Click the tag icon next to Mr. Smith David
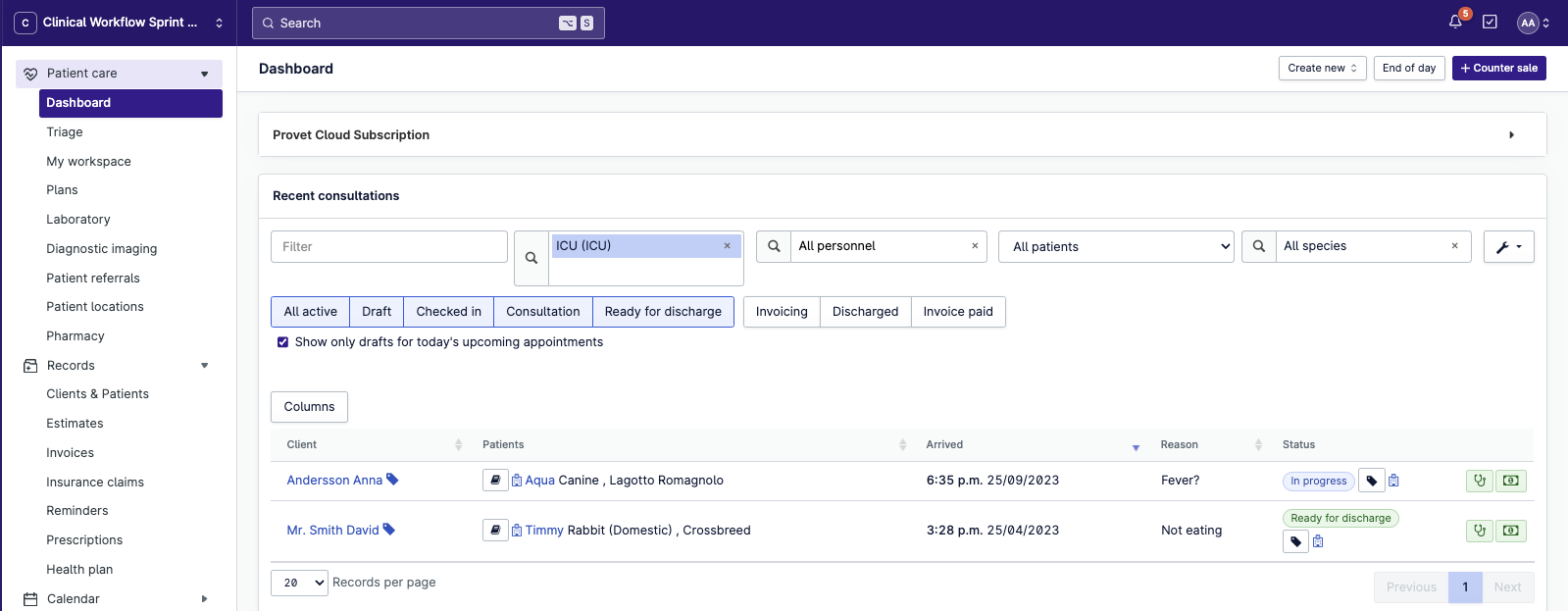 pos(389,530)
